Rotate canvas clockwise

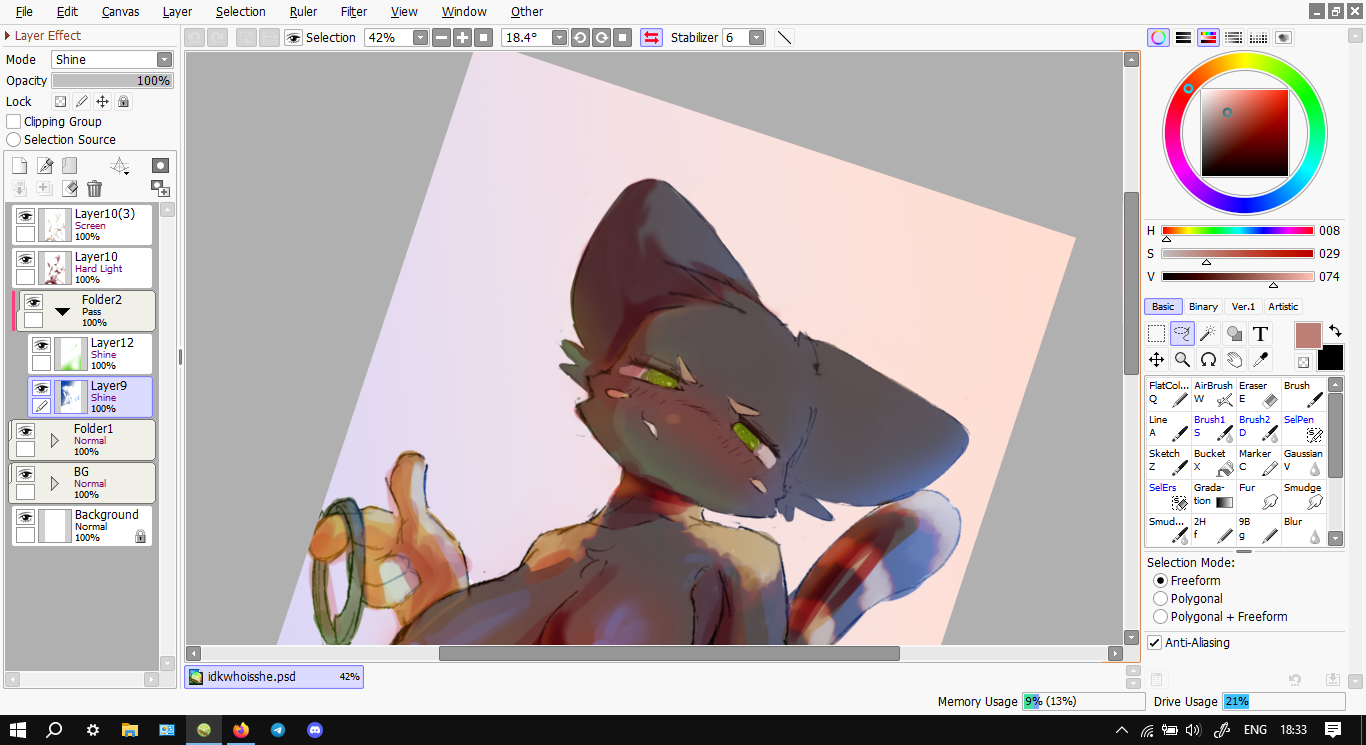(x=602, y=37)
